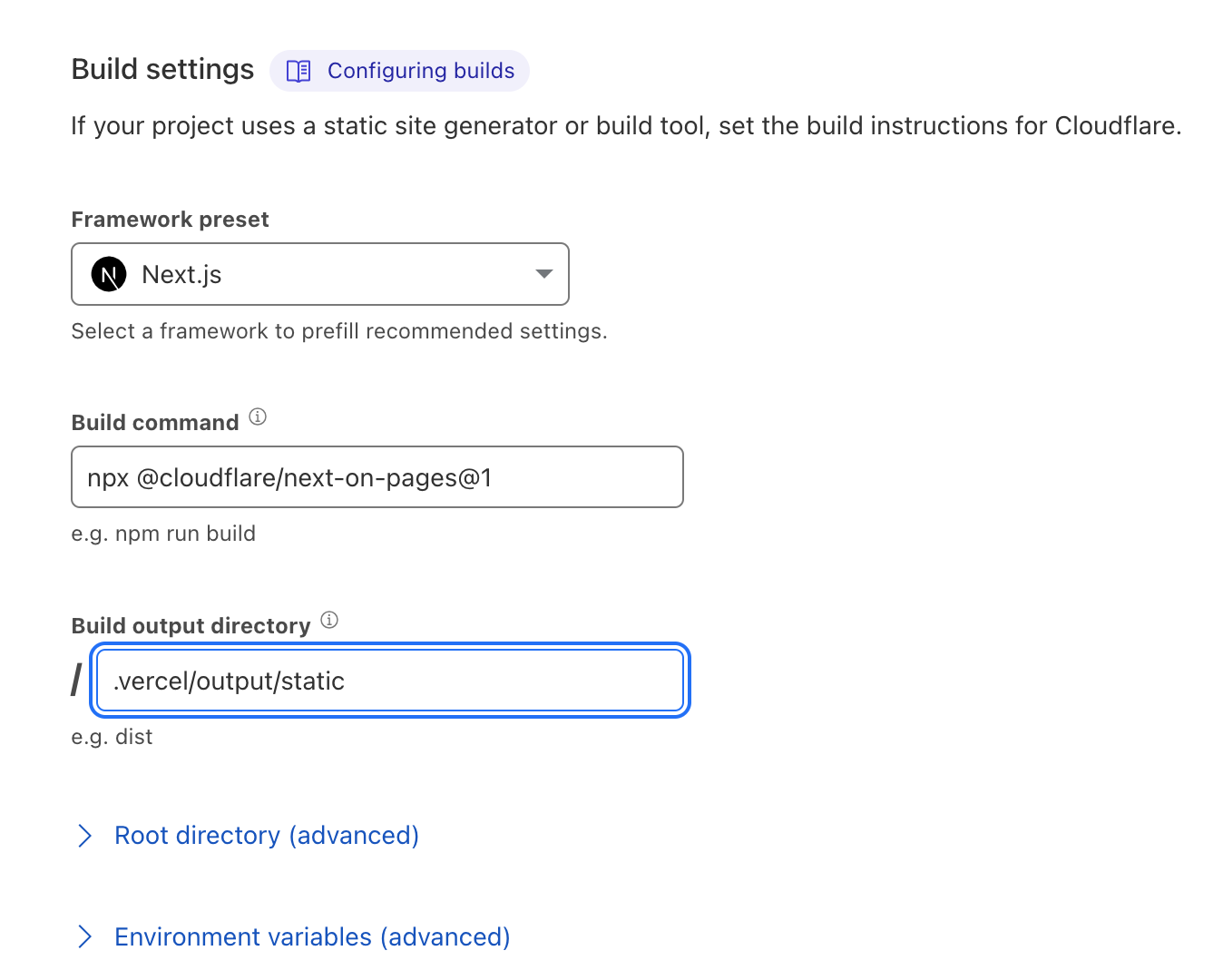The image size is (1223, 980).
Task: Click the Next.js logo in the preset box
Action: click(109, 274)
